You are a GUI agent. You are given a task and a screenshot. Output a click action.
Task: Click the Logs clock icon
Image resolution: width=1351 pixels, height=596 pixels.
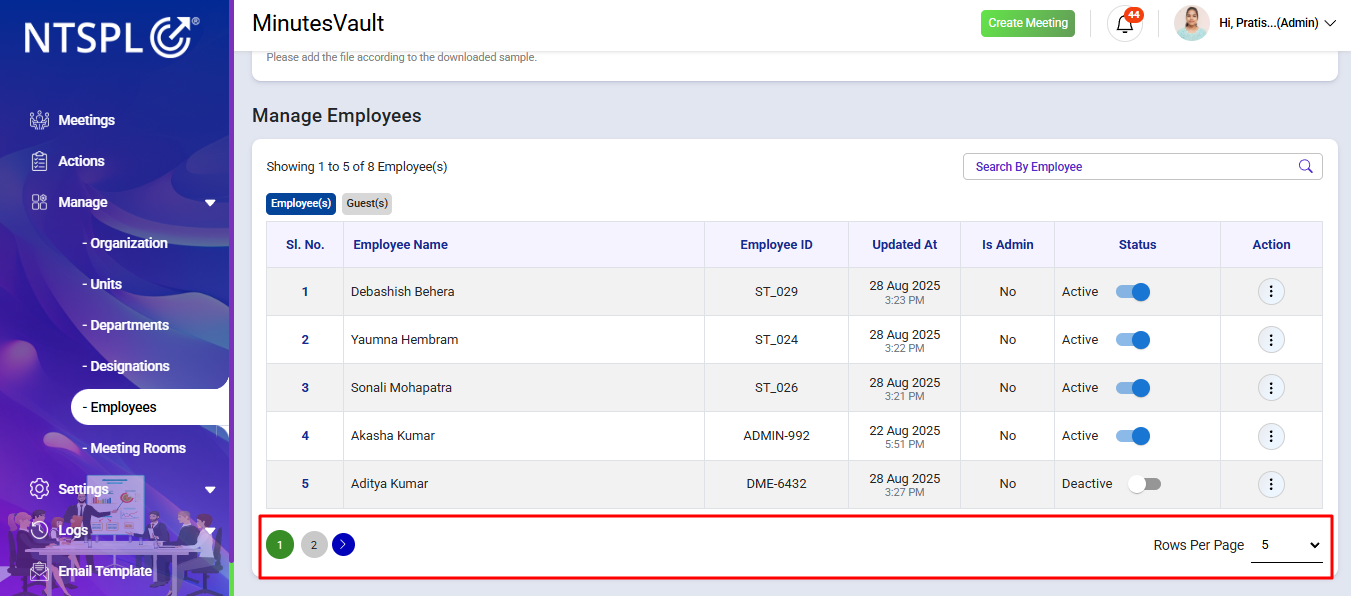click(39, 530)
